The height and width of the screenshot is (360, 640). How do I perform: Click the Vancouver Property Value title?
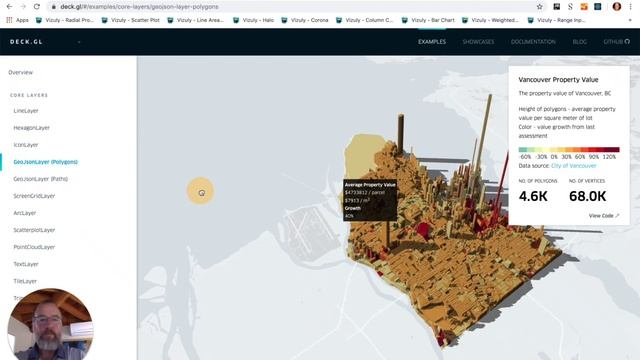coord(558,80)
